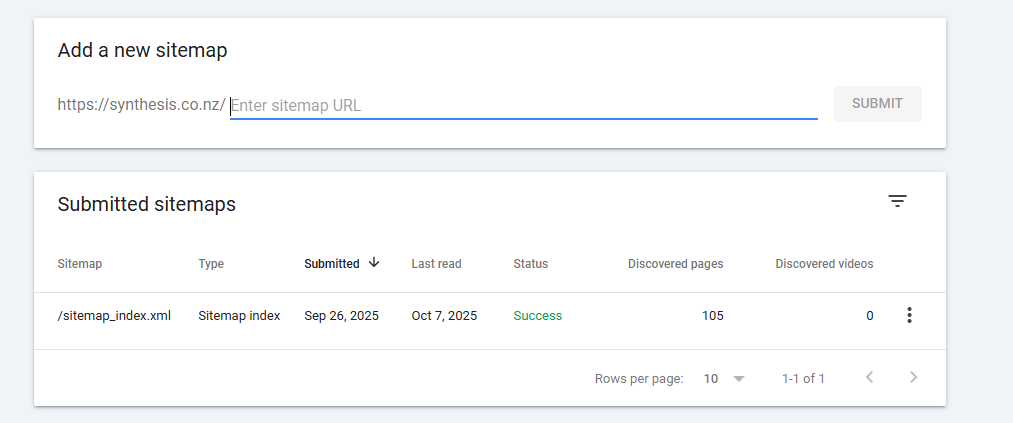Click the Sitemap column header
Screen dimensions: 1013x423
80,264
